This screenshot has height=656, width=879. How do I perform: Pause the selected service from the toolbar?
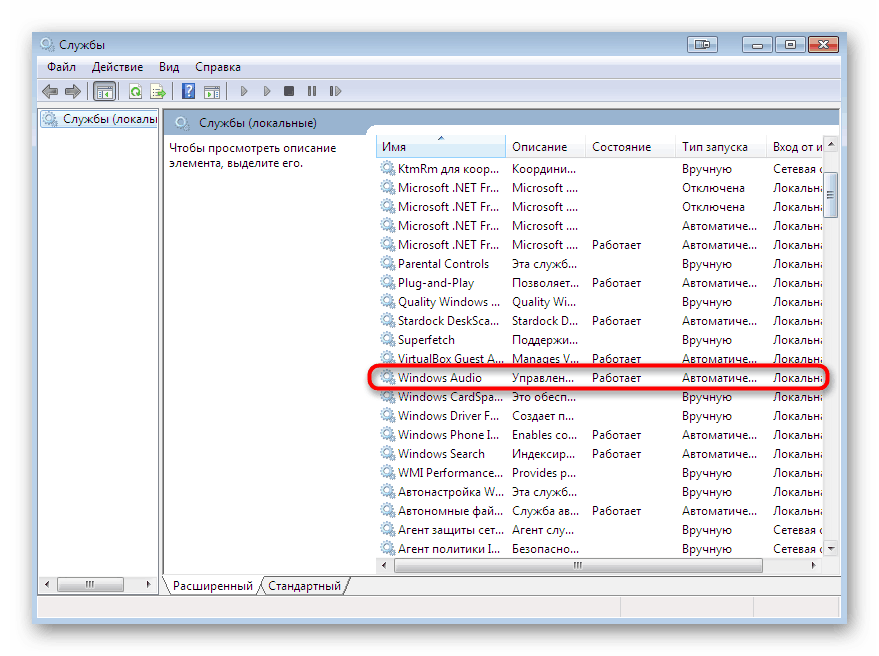pyautogui.click(x=311, y=91)
